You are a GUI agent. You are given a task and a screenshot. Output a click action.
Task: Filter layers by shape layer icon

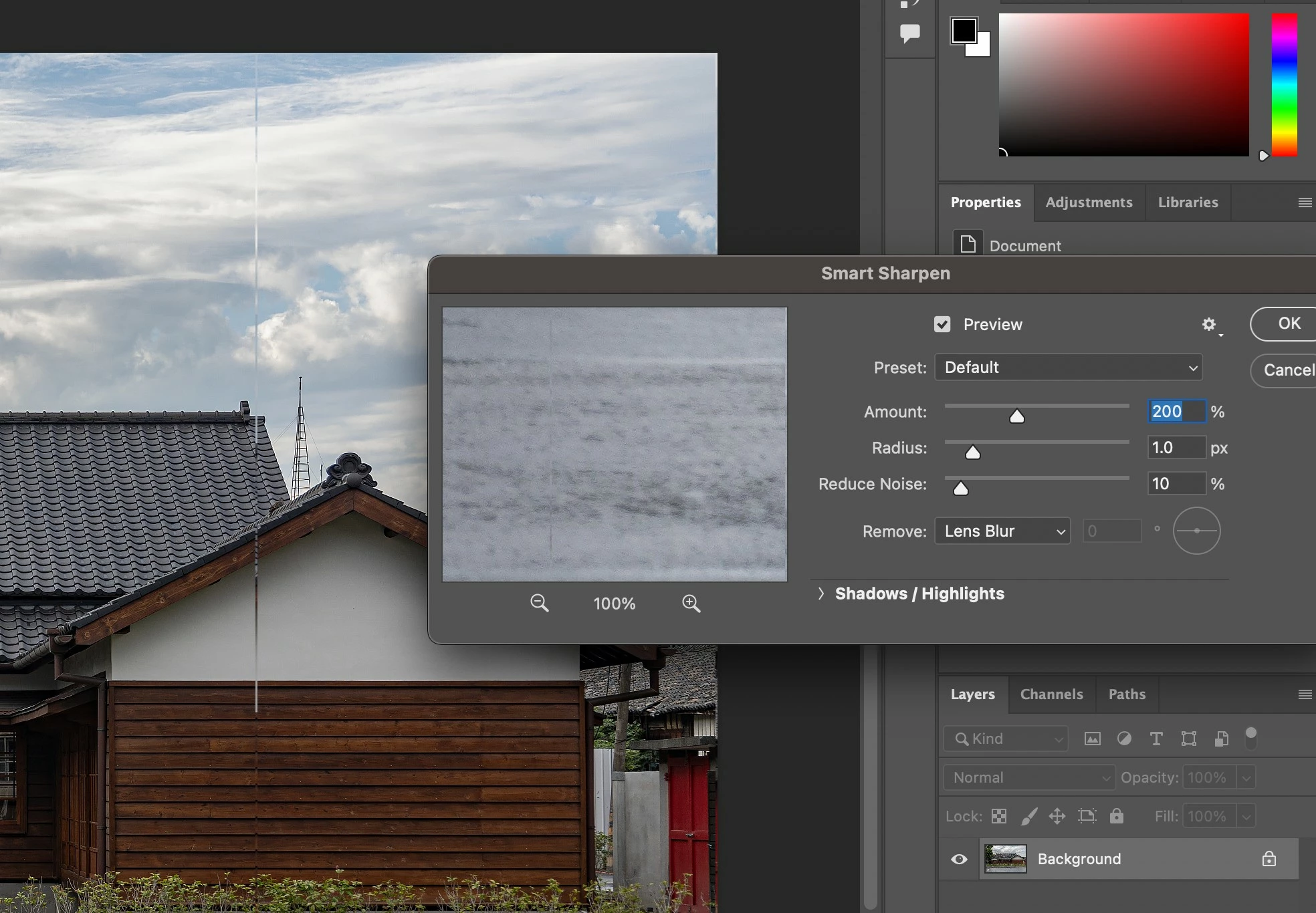(1188, 739)
